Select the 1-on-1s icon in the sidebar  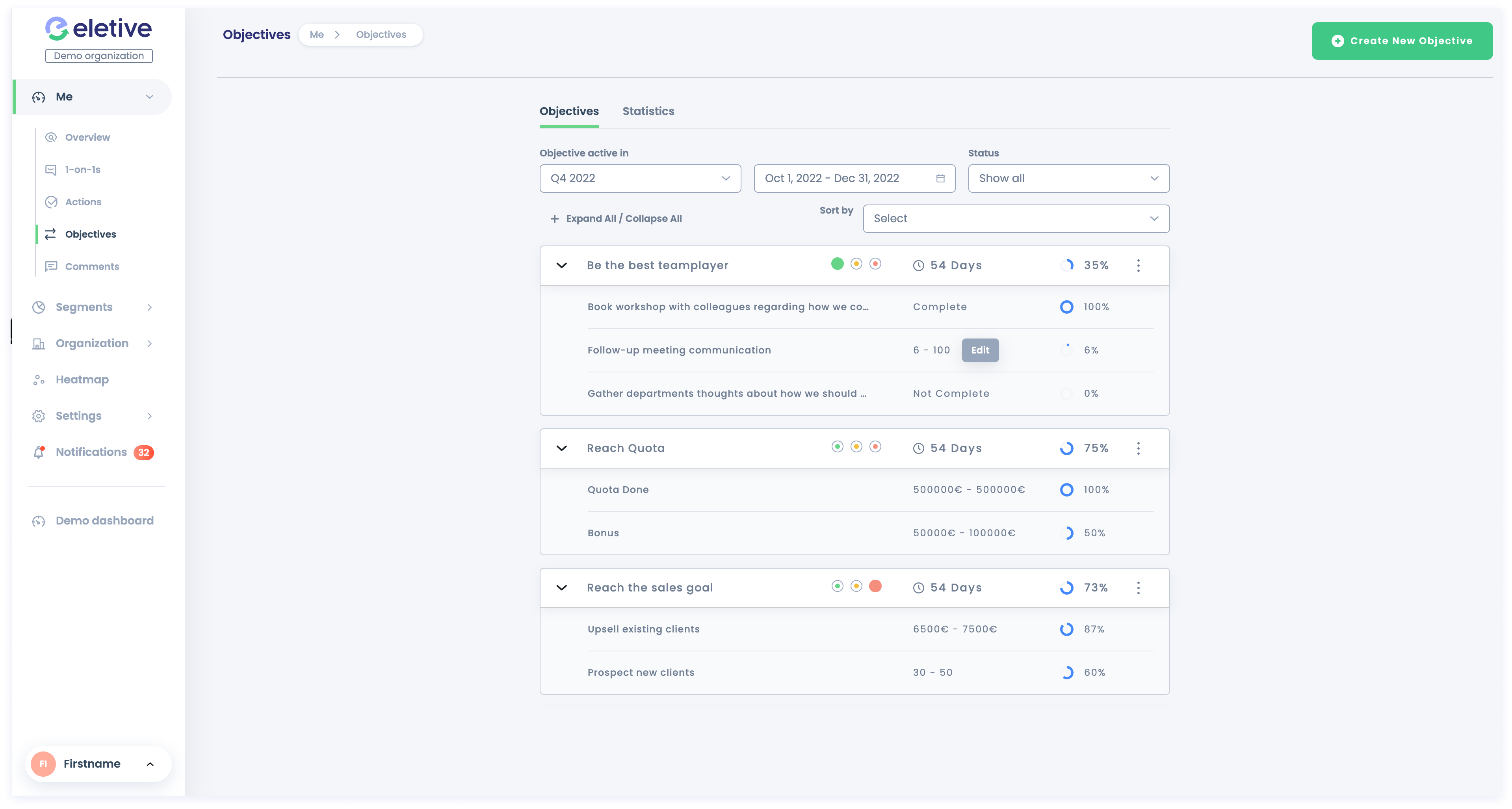point(51,169)
